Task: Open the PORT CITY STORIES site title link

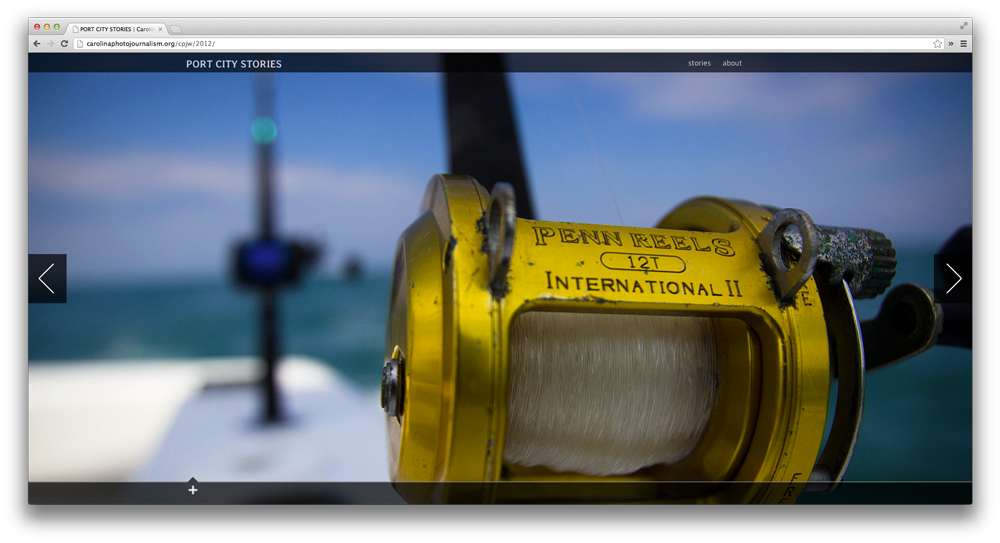Action: (x=233, y=64)
